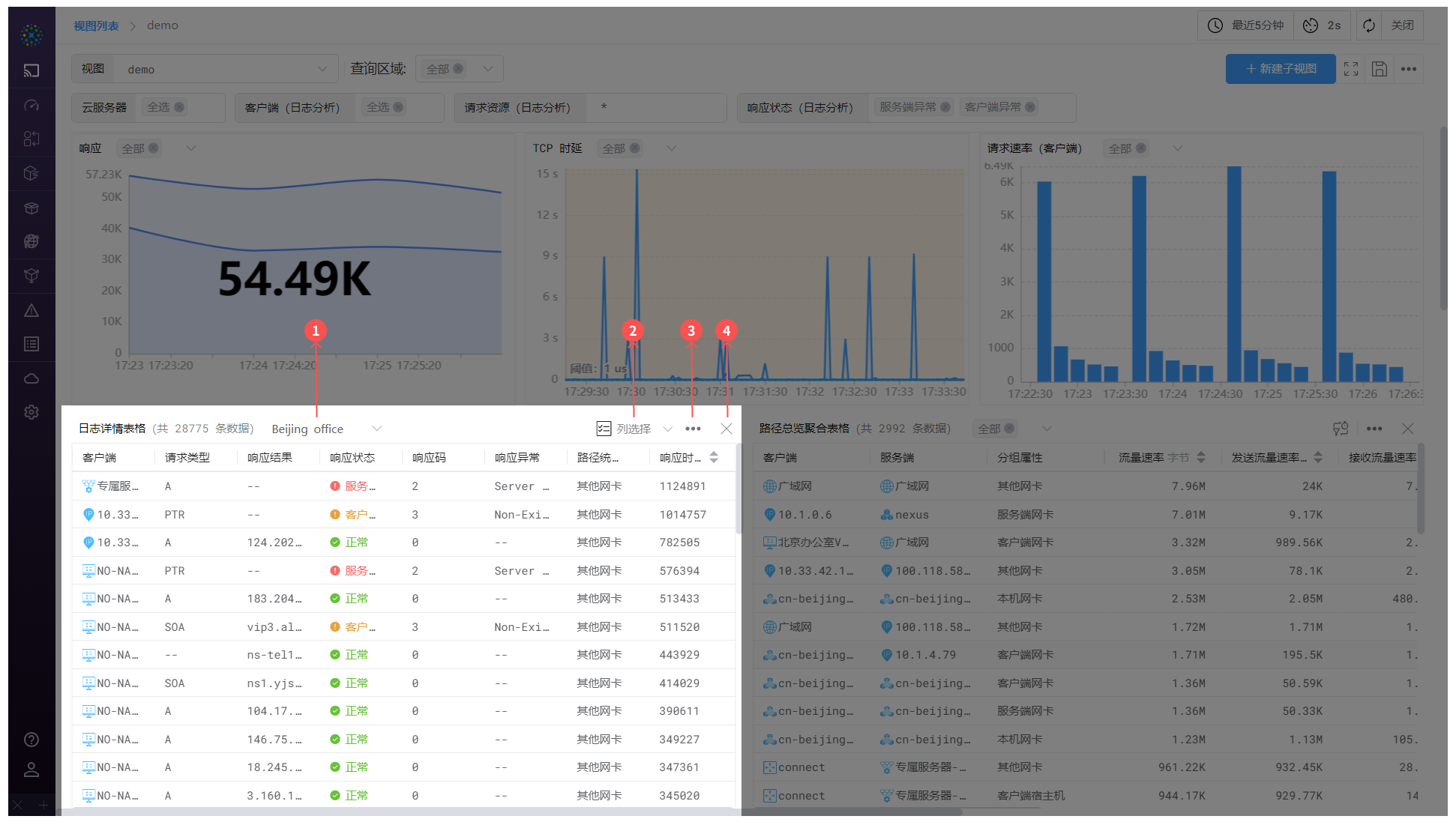
Task: Open user profile icon in sidebar
Action: point(31,770)
